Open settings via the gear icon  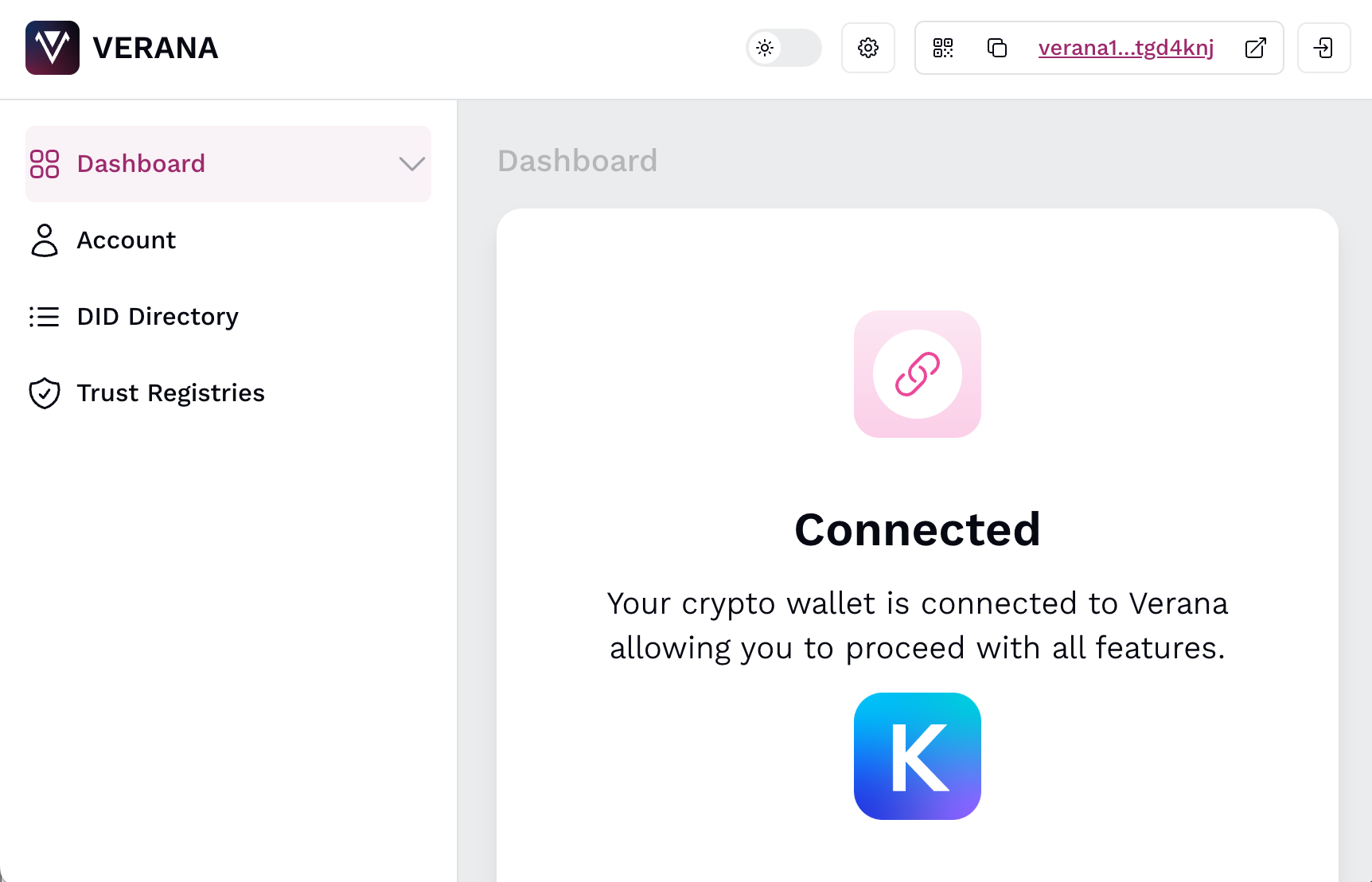(x=868, y=48)
